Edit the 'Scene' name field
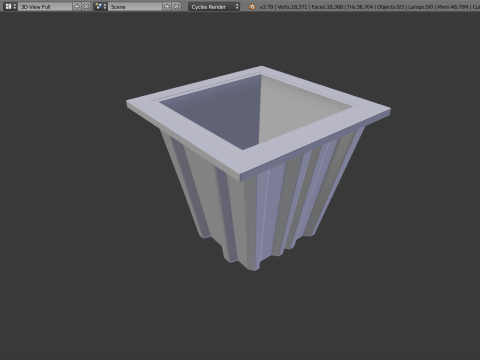The height and width of the screenshot is (360, 480). point(135,6)
